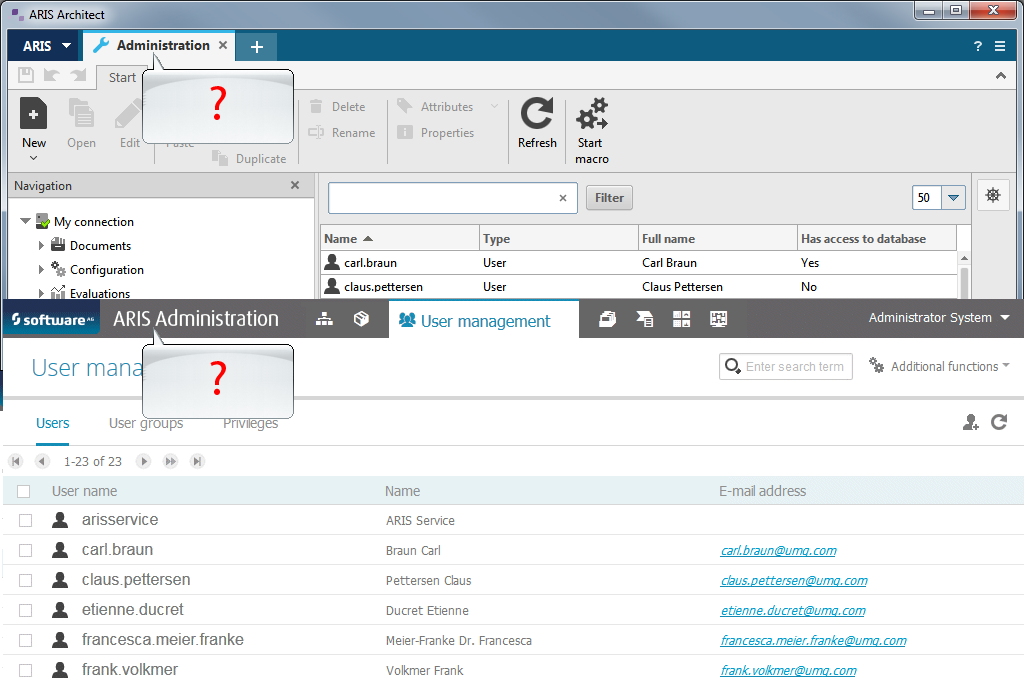Open the cube icon in ARIS Administration
This screenshot has width=1024, height=682.
pos(361,319)
